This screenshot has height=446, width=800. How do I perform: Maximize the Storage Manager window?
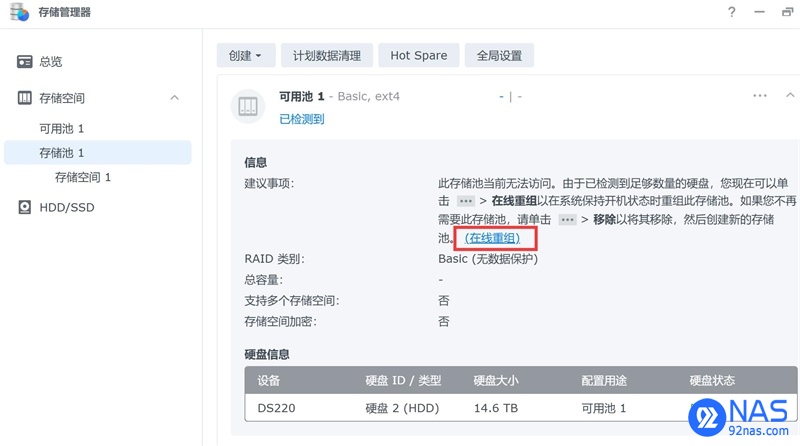(x=787, y=12)
